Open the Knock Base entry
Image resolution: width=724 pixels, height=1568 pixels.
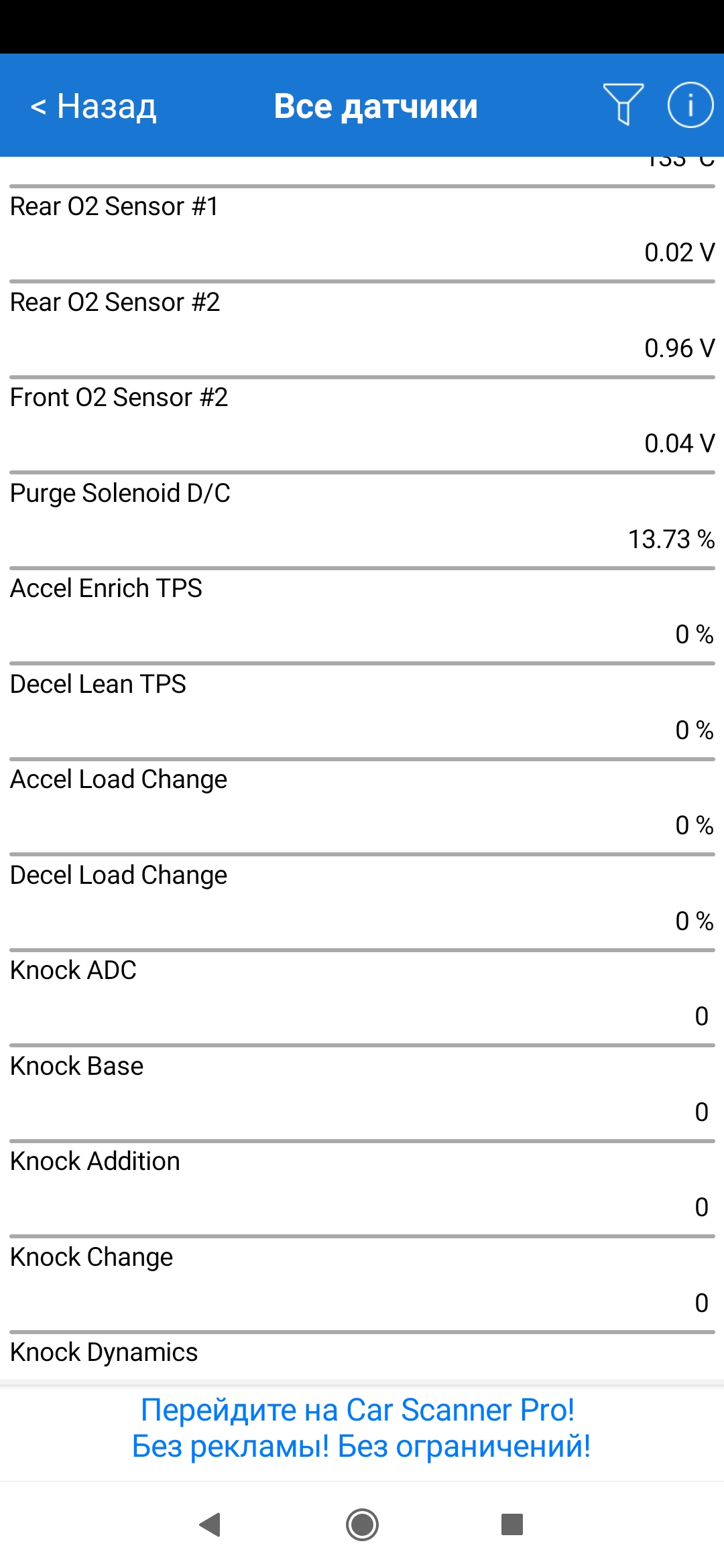[362, 1090]
